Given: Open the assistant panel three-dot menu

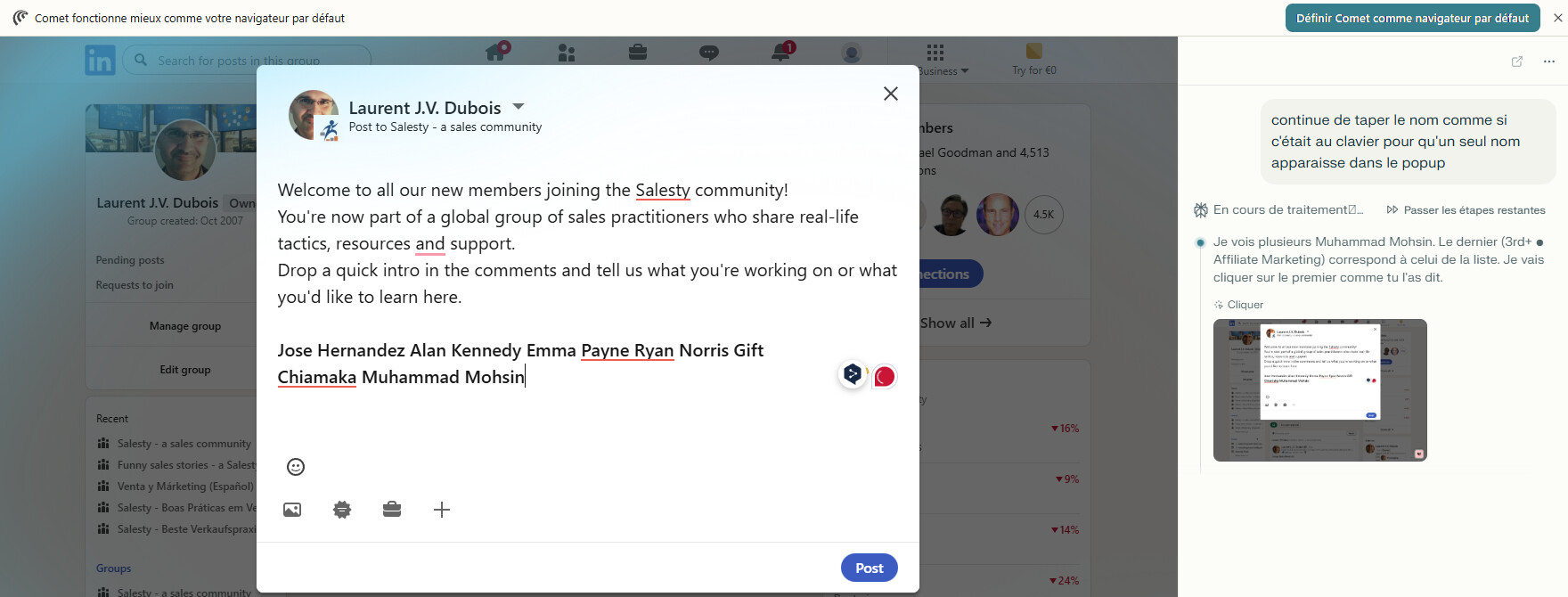Looking at the screenshot, I should tap(1549, 61).
